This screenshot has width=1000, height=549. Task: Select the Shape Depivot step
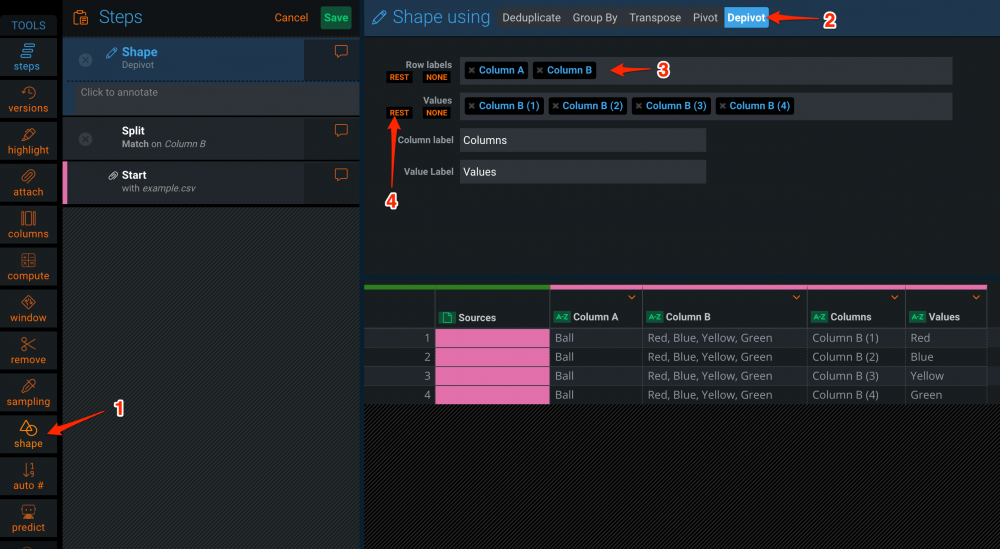[x=184, y=59]
